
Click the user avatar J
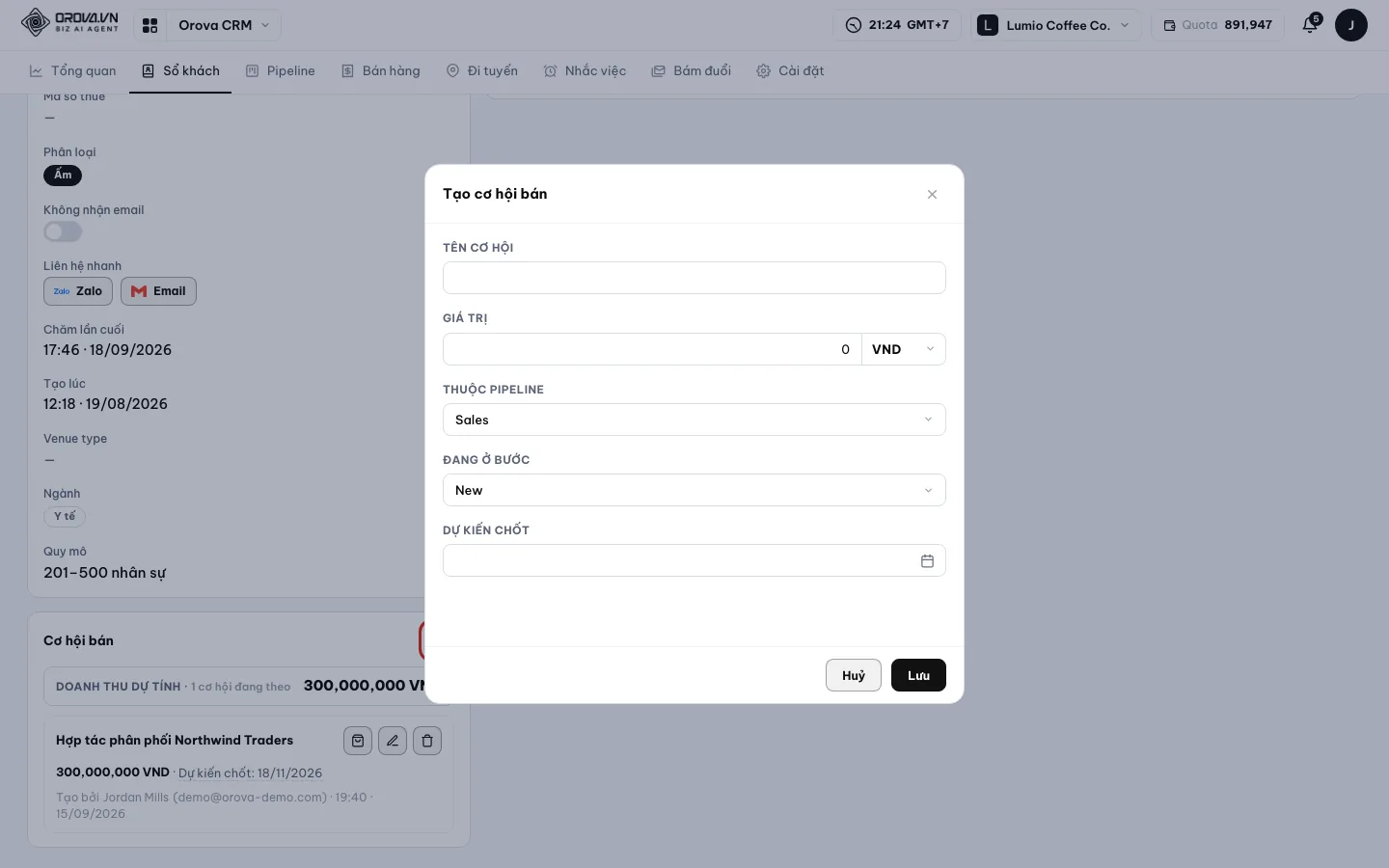tap(1350, 25)
